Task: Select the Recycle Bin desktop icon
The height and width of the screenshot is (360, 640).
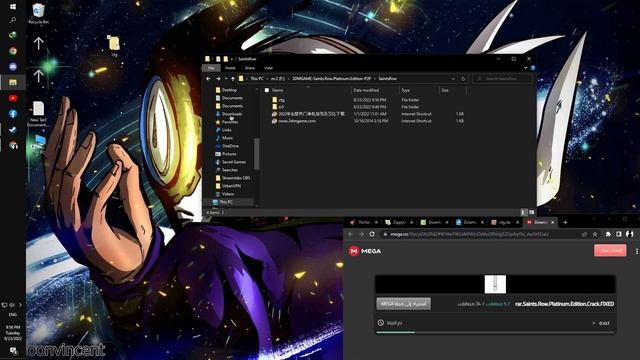Action: pyautogui.click(x=38, y=13)
